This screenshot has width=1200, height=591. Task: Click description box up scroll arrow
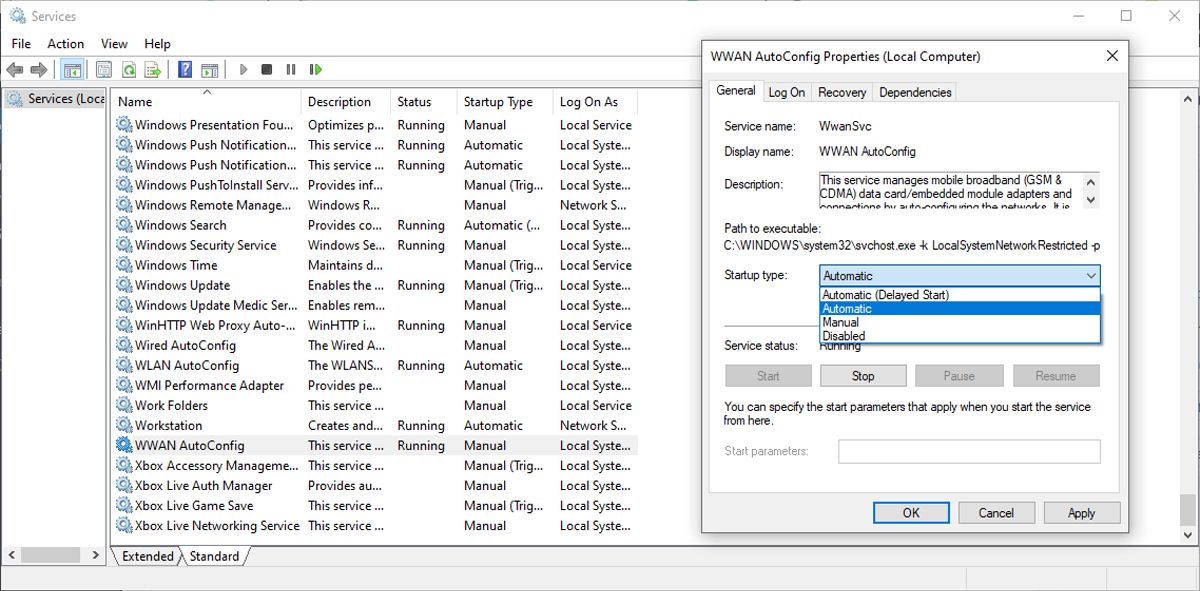[x=1090, y=181]
